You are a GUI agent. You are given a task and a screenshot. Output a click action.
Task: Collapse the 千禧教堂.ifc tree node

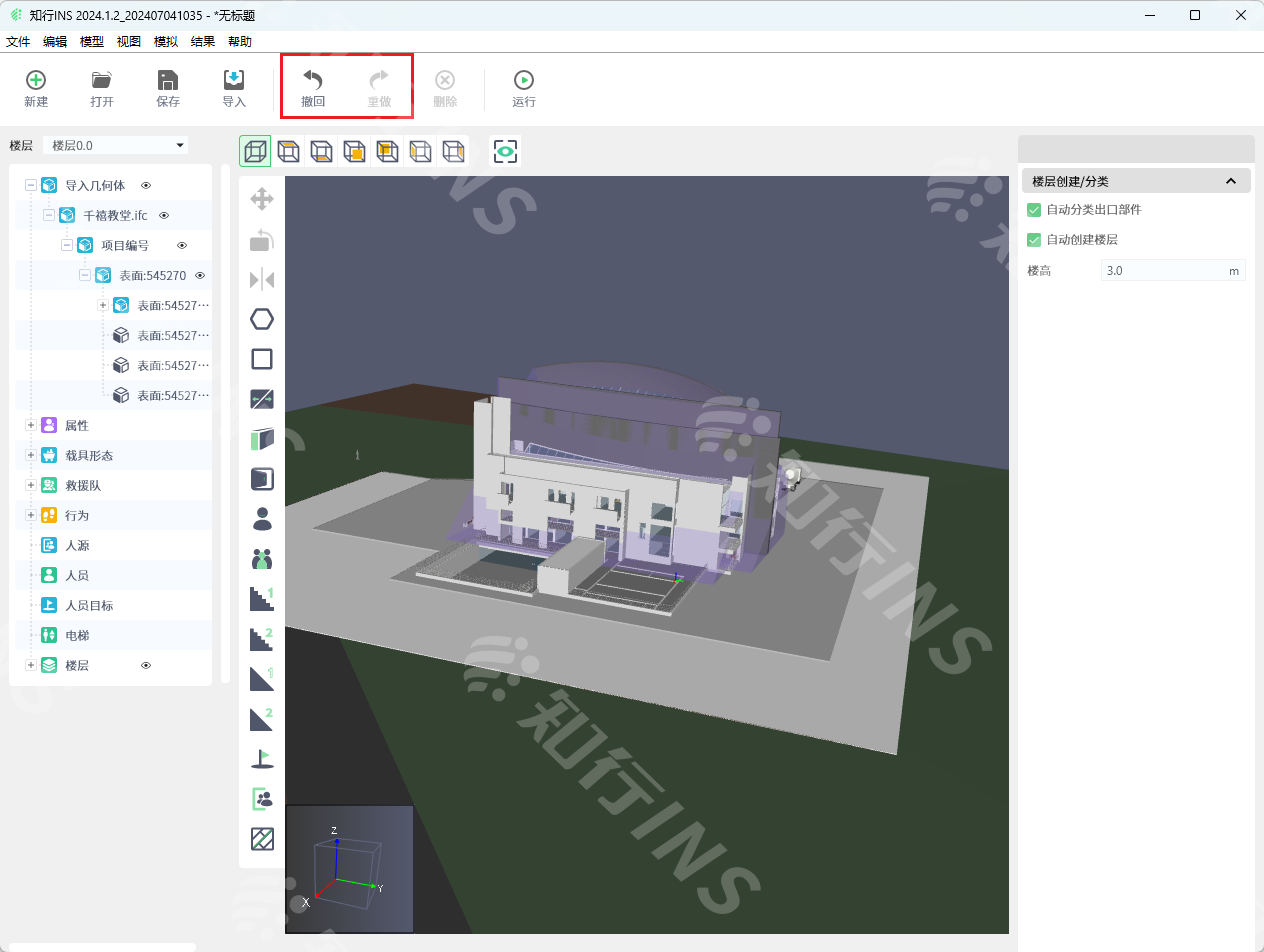tap(49, 215)
